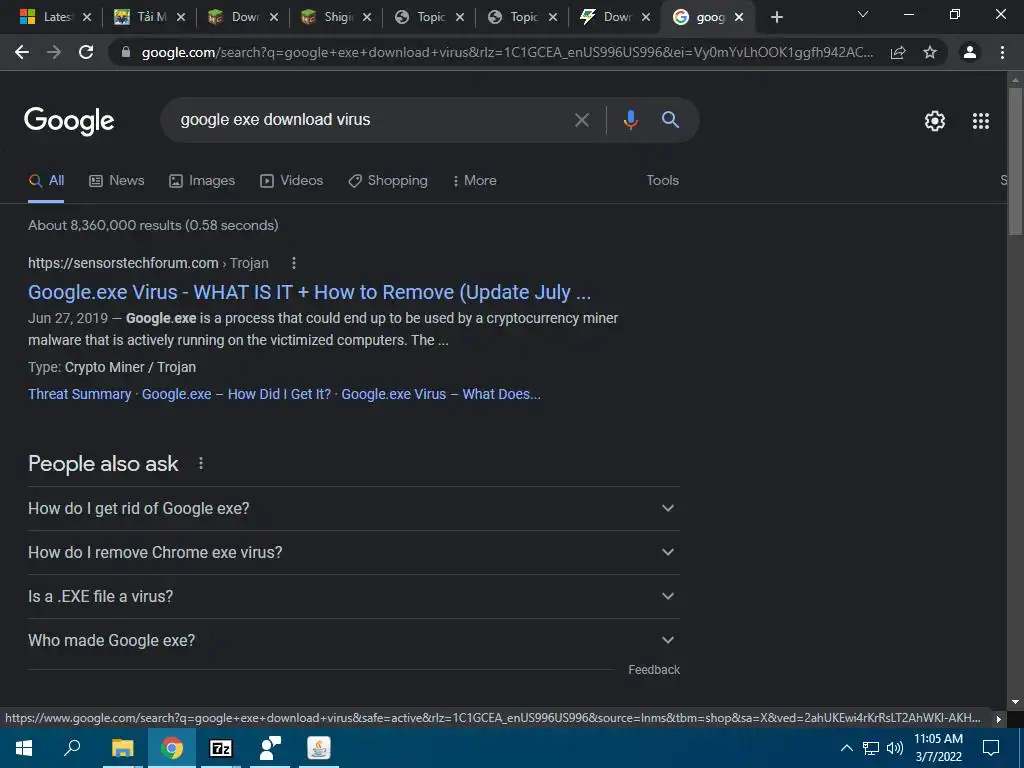1024x768 pixels.
Task: Expand How do I get rid of Google exe
Action: (354, 509)
